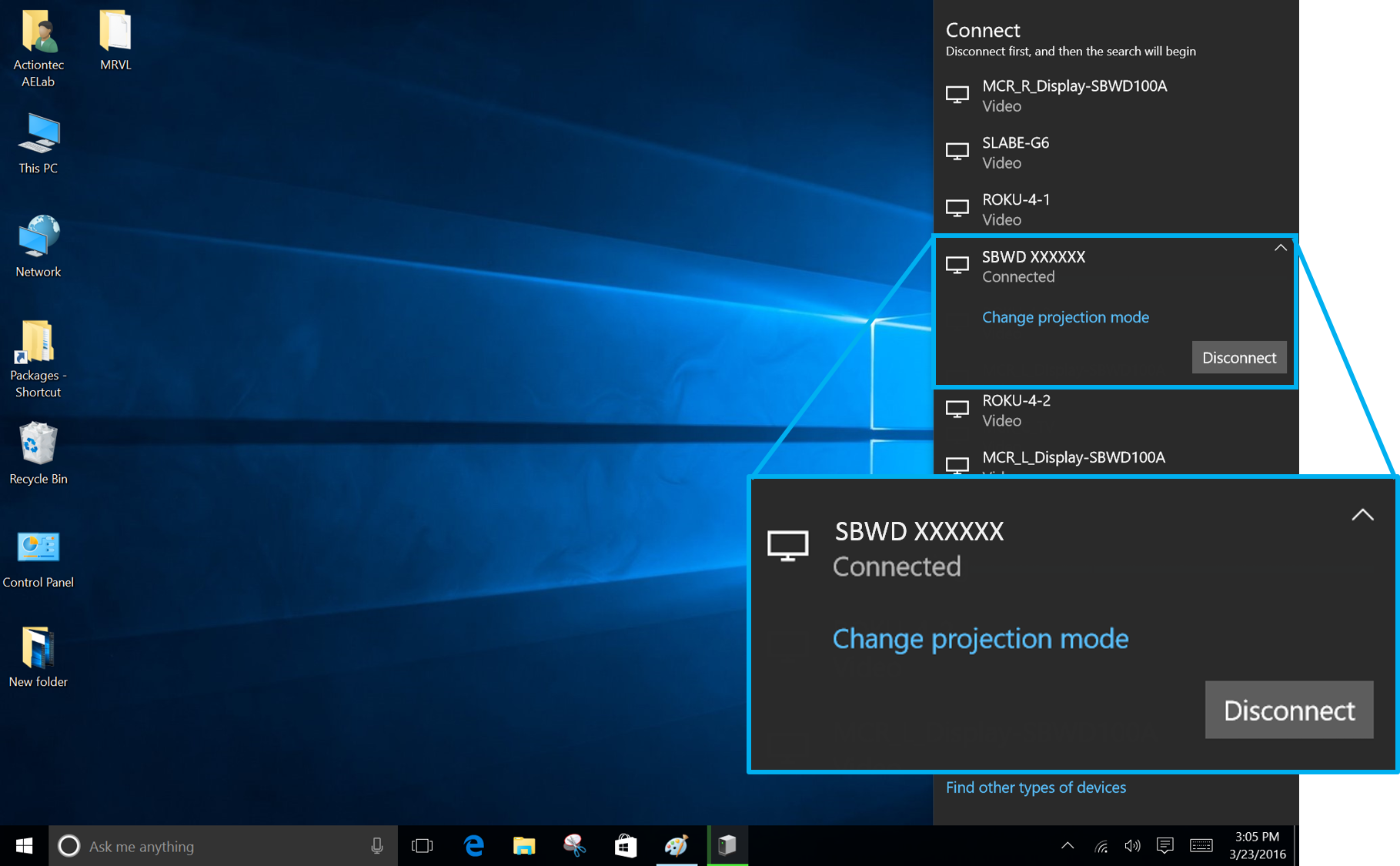Launch Microsoft Edge from taskbar
This screenshot has height=866, width=1400.
coord(473,846)
